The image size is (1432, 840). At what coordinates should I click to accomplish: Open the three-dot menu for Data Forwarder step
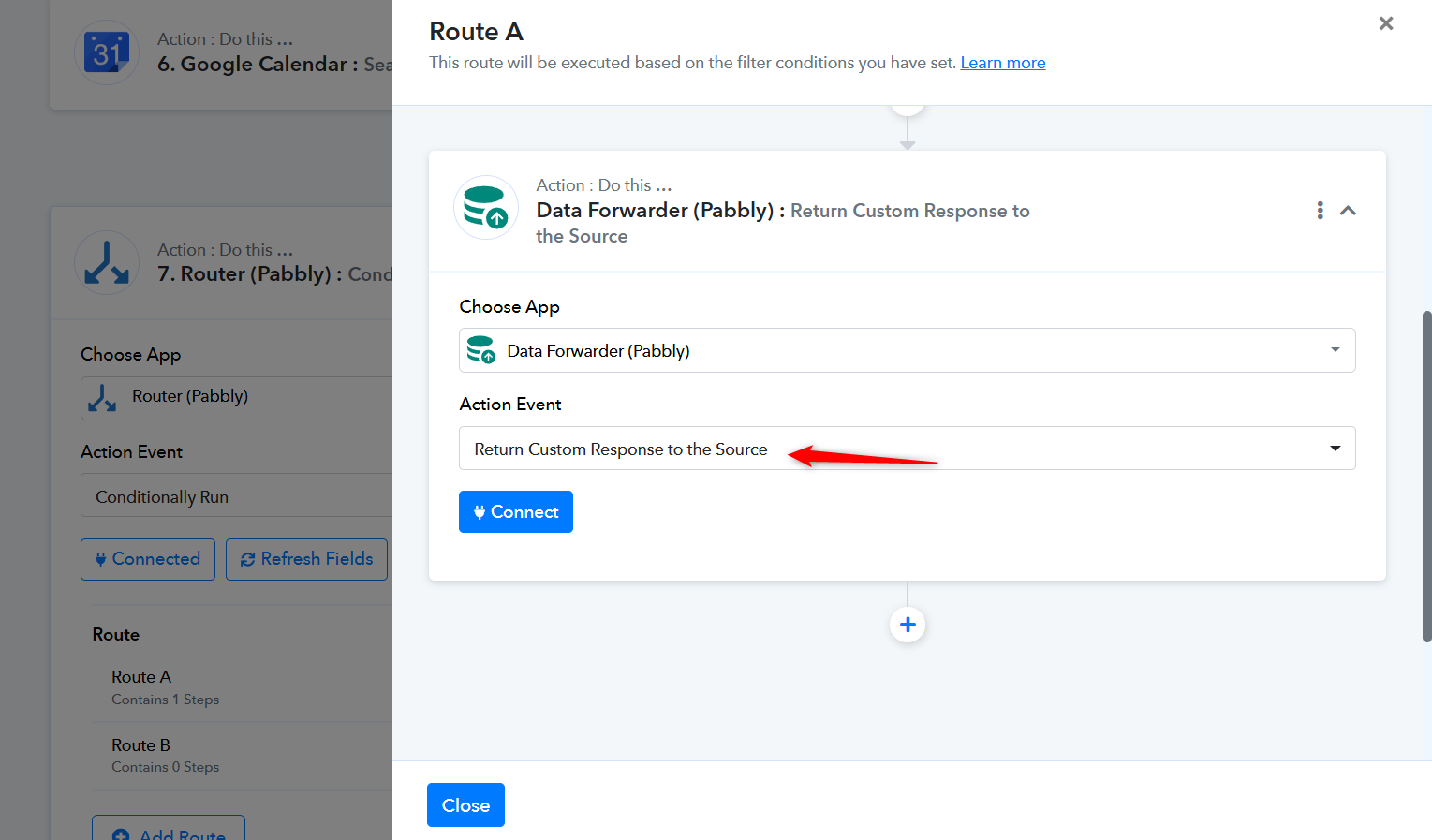coord(1321,211)
